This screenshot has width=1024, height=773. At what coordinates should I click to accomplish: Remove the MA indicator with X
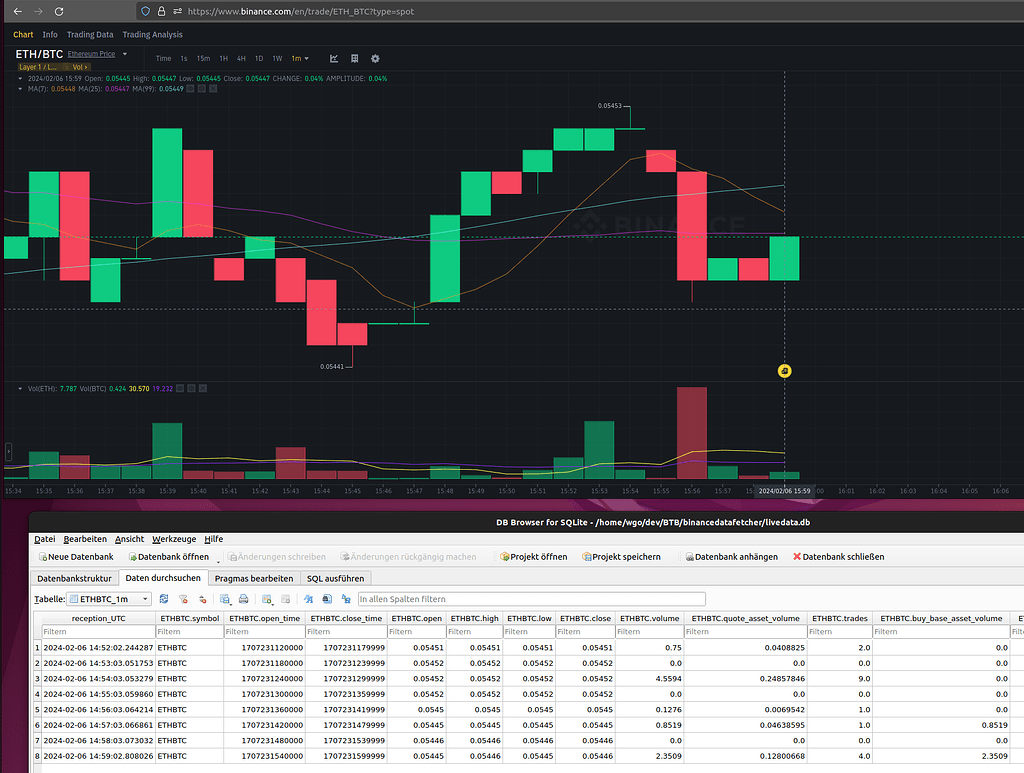point(213,89)
